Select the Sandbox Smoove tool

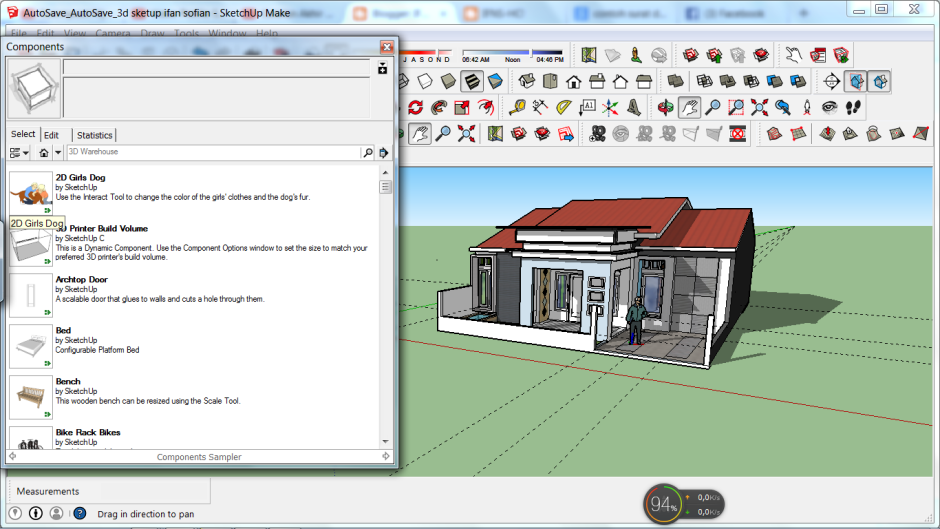click(827, 134)
